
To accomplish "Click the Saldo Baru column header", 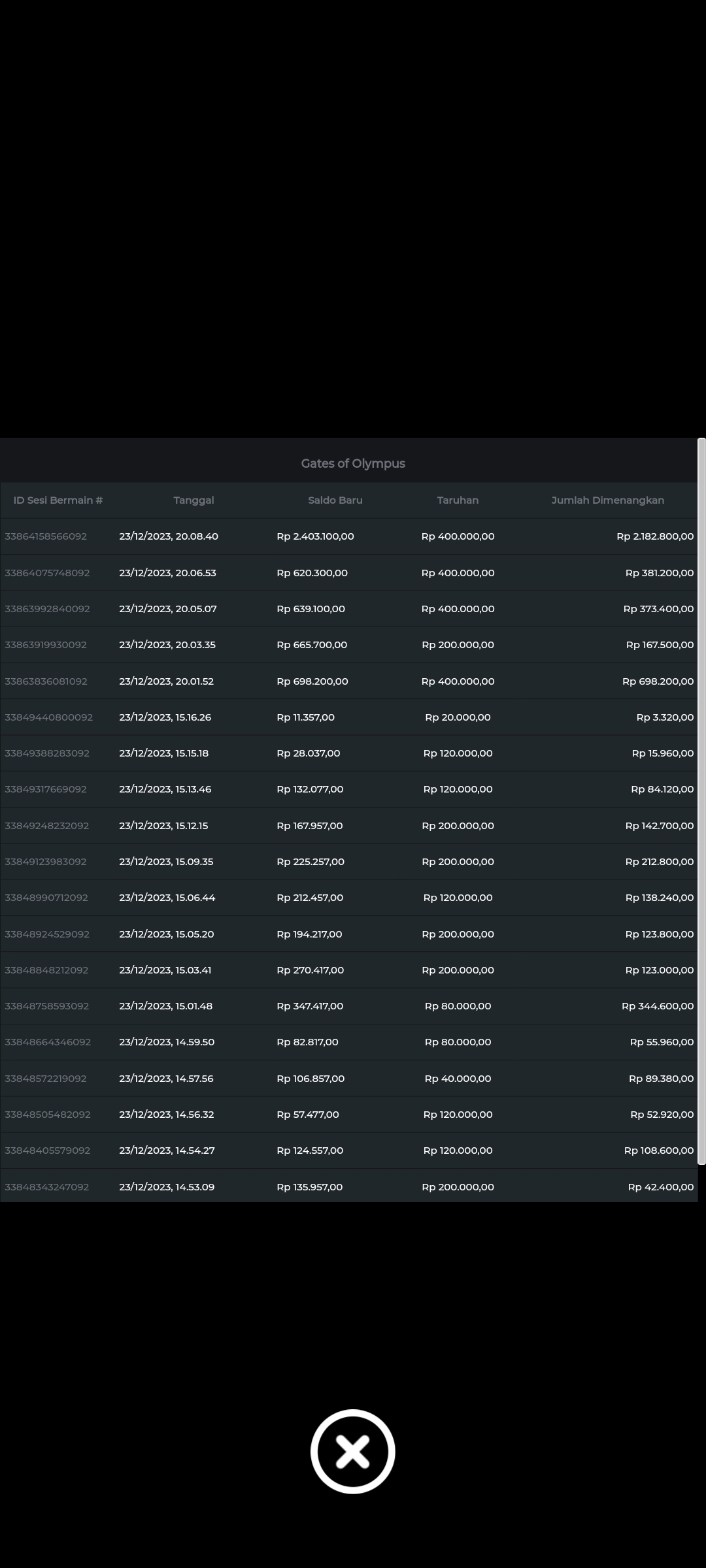I will 335,500.
